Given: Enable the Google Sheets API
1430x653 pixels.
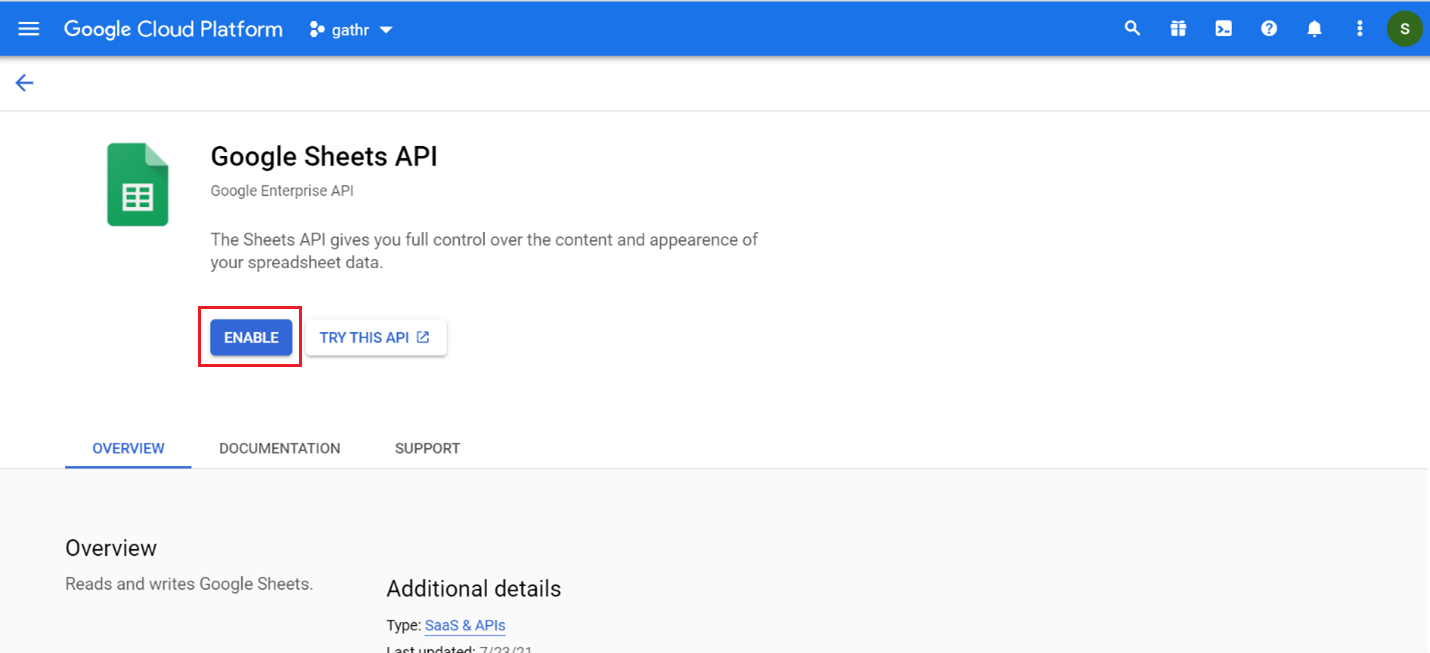Looking at the screenshot, I should [x=250, y=337].
